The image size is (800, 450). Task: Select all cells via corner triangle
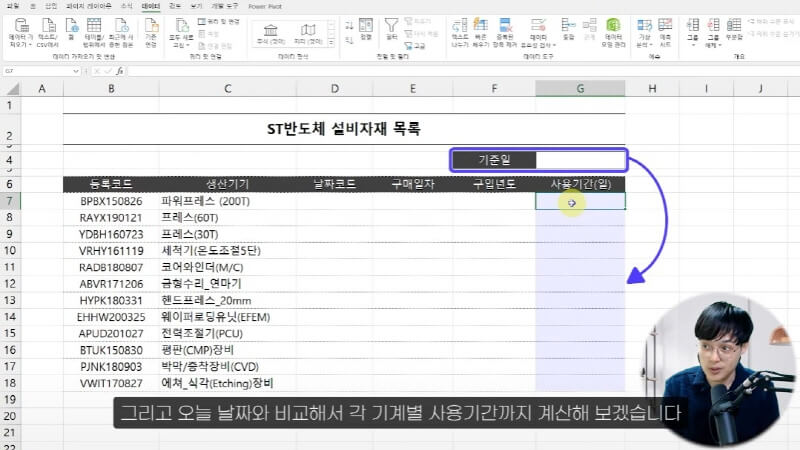(x=12, y=90)
